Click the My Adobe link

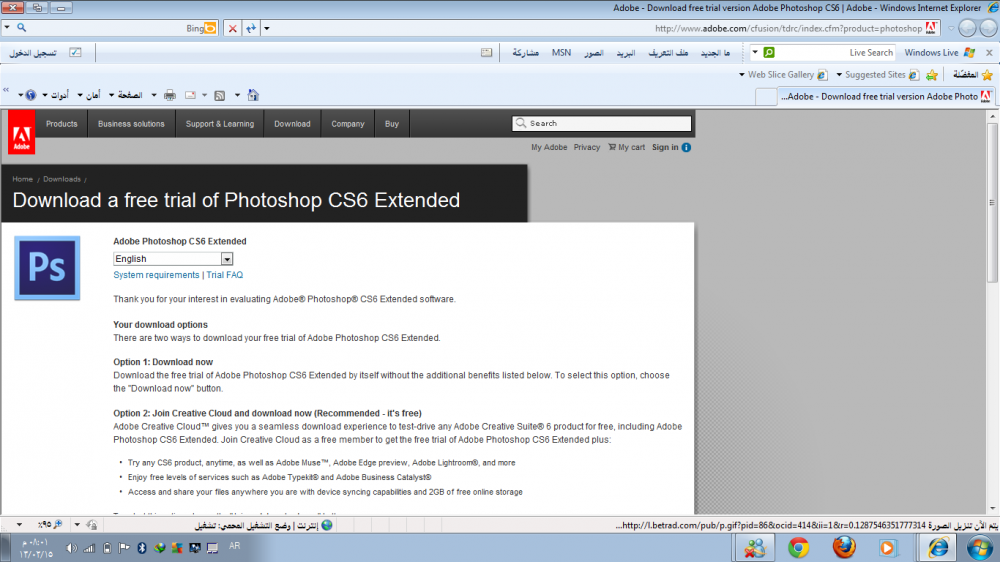tap(549, 147)
